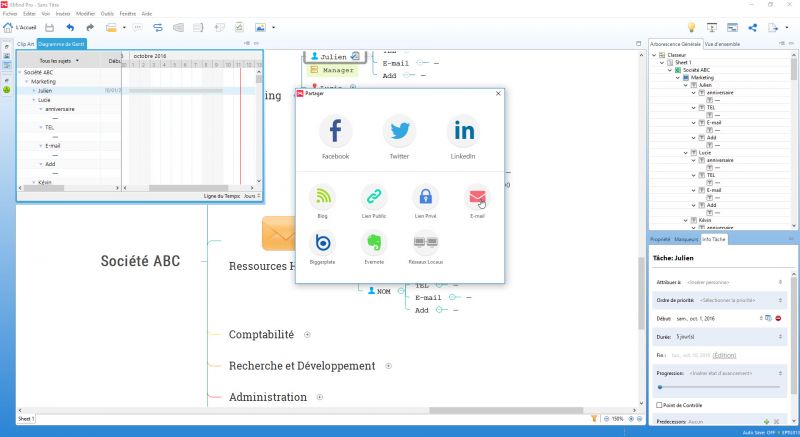Expand the Recherche et Développement branch
Image resolution: width=800 pixels, height=437 pixels.
tap(388, 366)
